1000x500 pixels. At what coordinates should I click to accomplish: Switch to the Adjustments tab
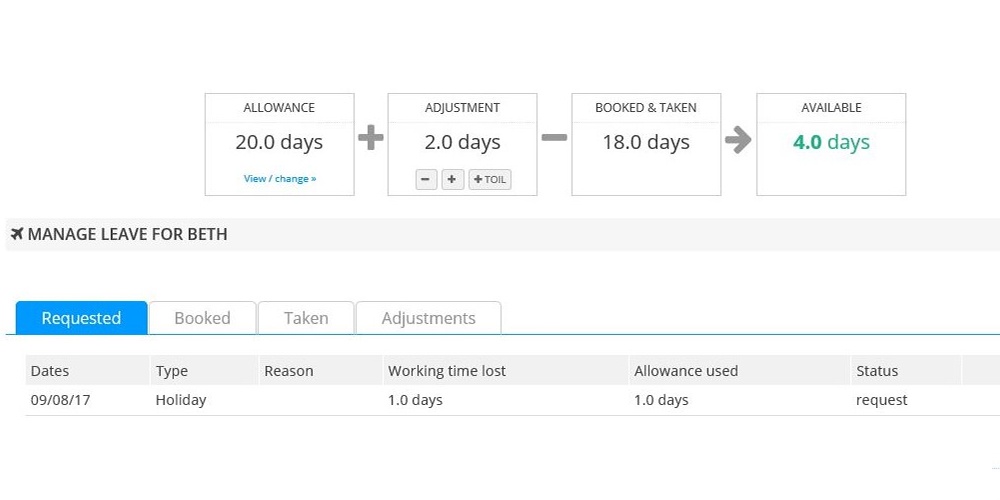coord(429,318)
